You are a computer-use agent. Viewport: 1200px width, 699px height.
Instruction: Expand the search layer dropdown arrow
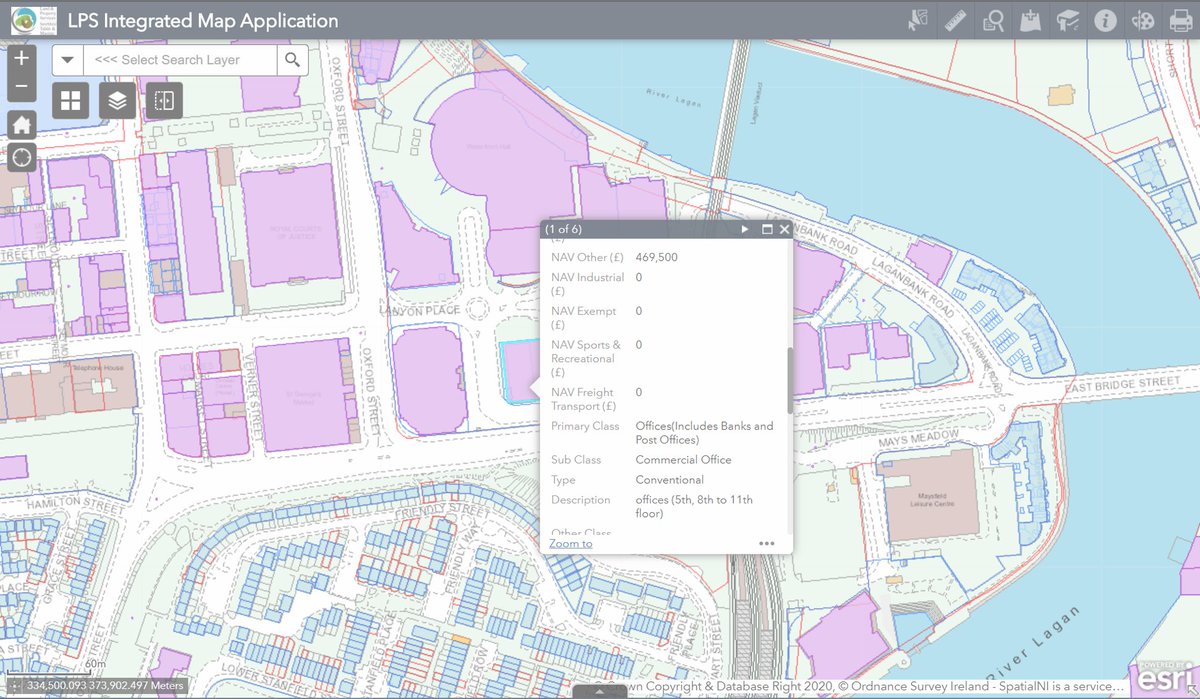(67, 60)
